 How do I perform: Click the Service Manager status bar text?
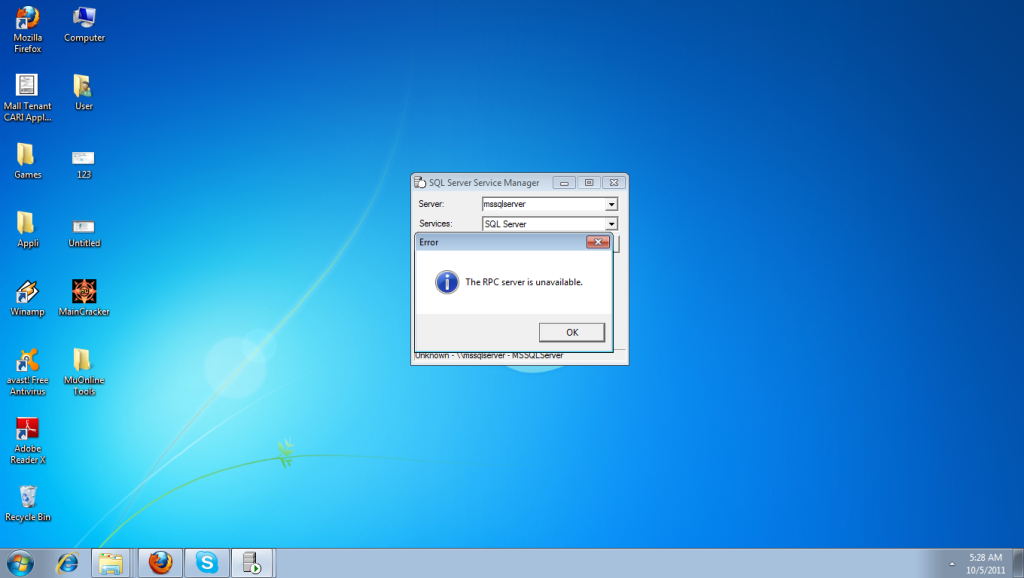(x=488, y=356)
